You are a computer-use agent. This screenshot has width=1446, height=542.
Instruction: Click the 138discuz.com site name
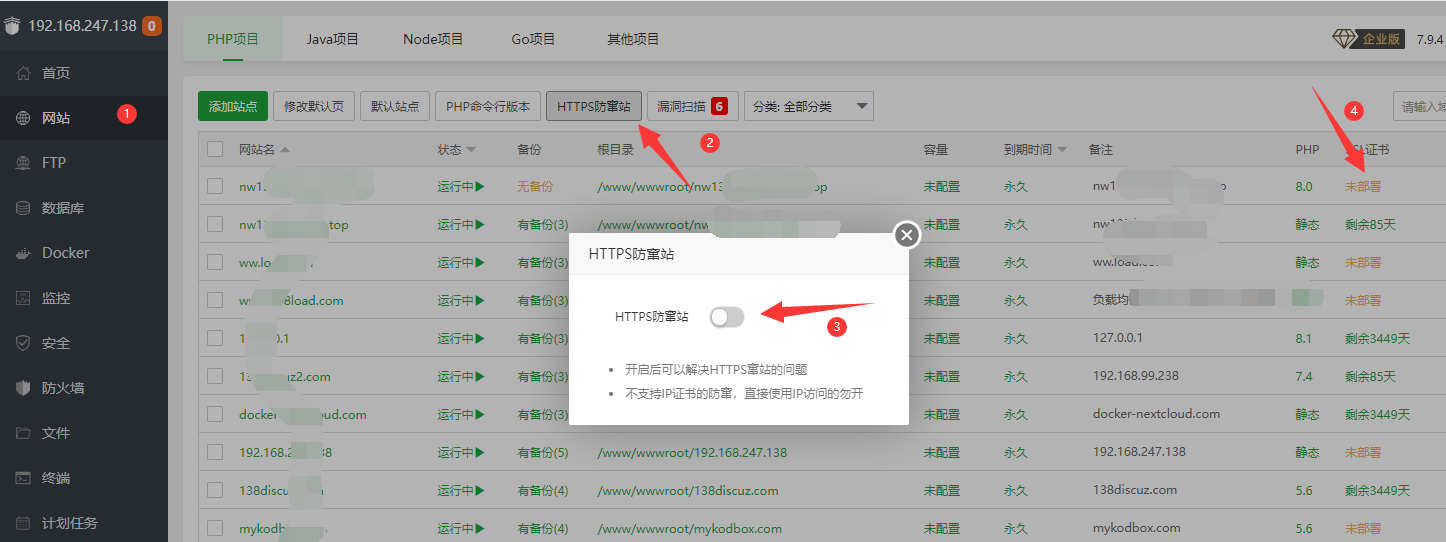point(281,490)
